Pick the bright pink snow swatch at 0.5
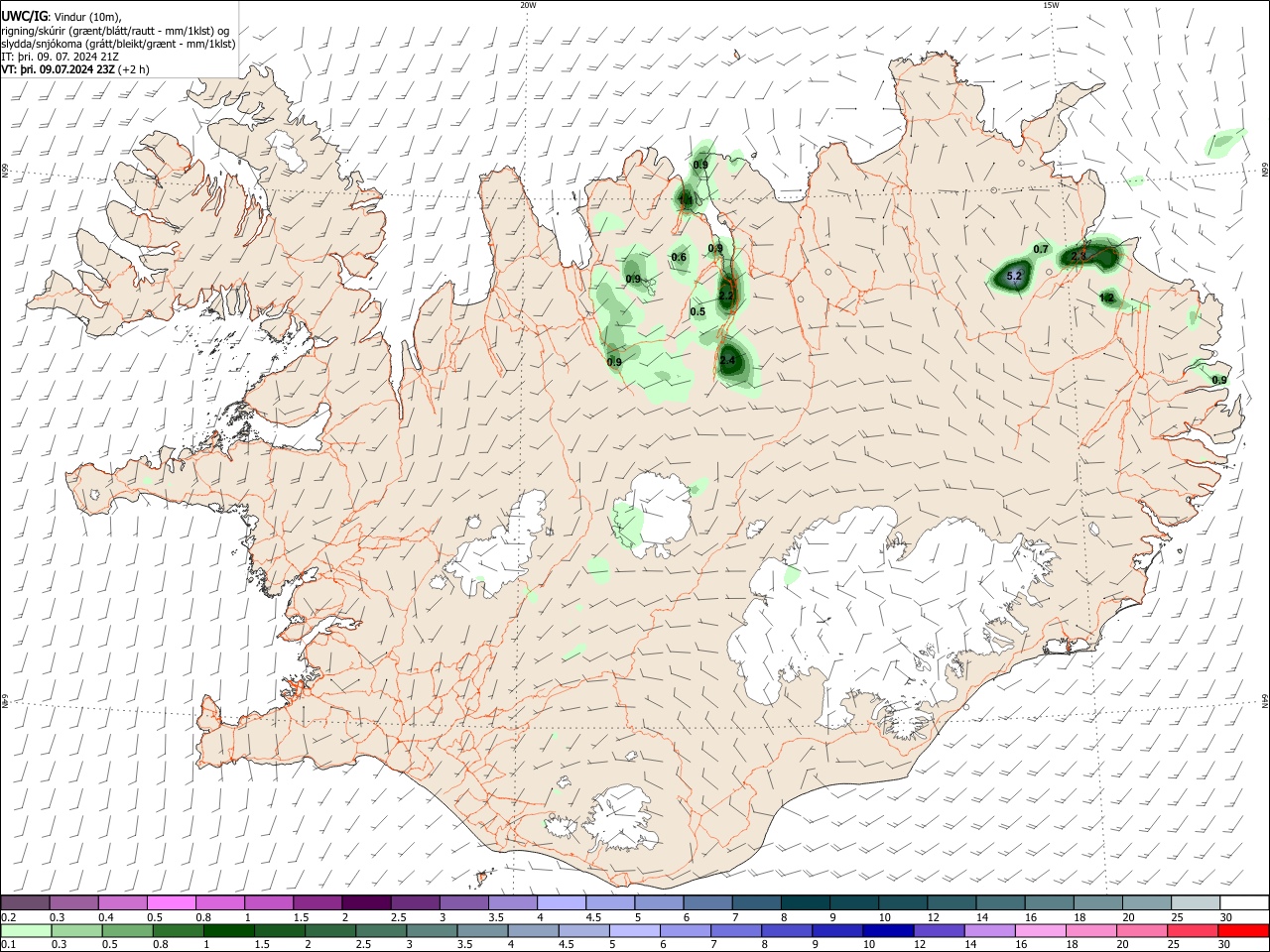 click(x=172, y=902)
